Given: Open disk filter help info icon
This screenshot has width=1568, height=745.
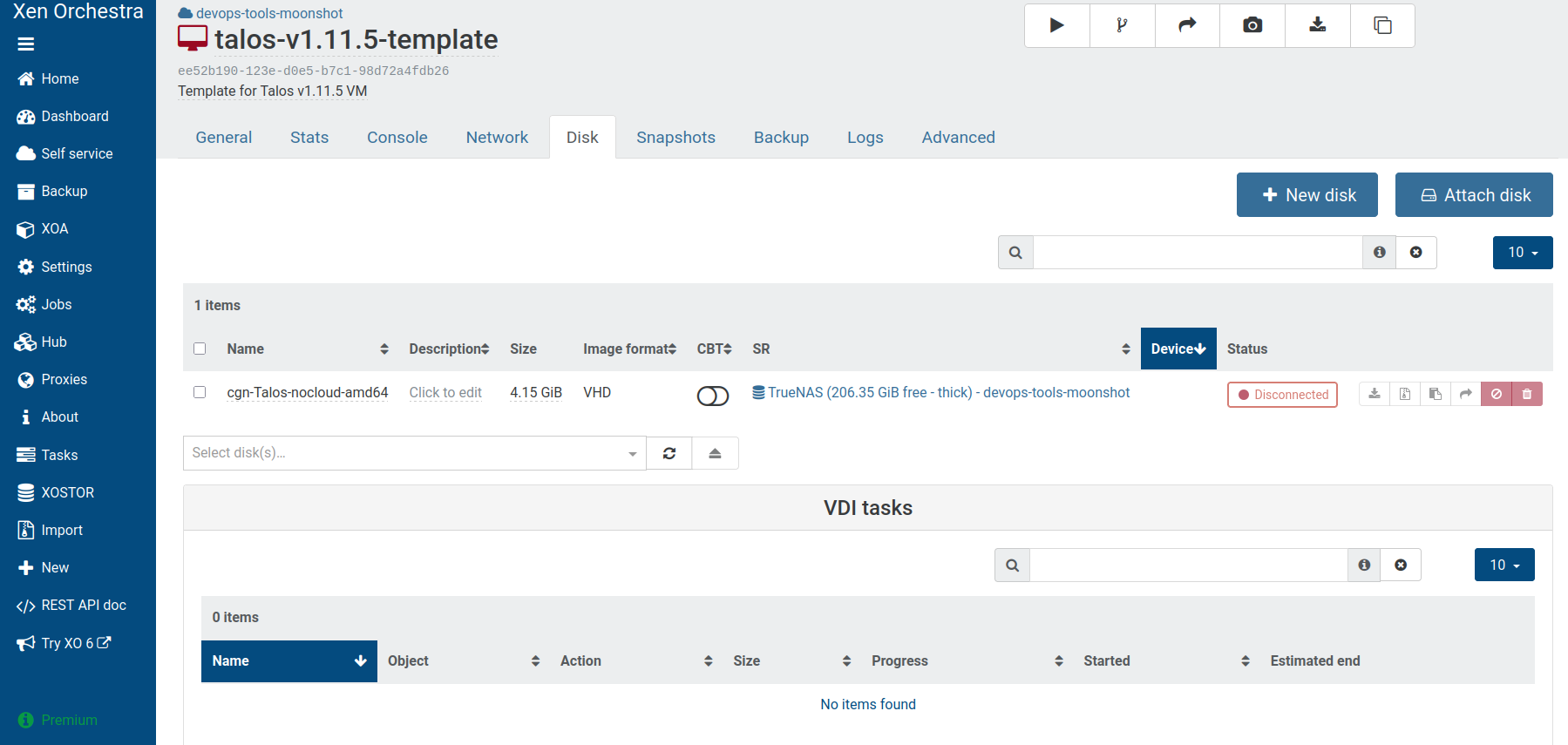Looking at the screenshot, I should pyautogui.click(x=1380, y=253).
